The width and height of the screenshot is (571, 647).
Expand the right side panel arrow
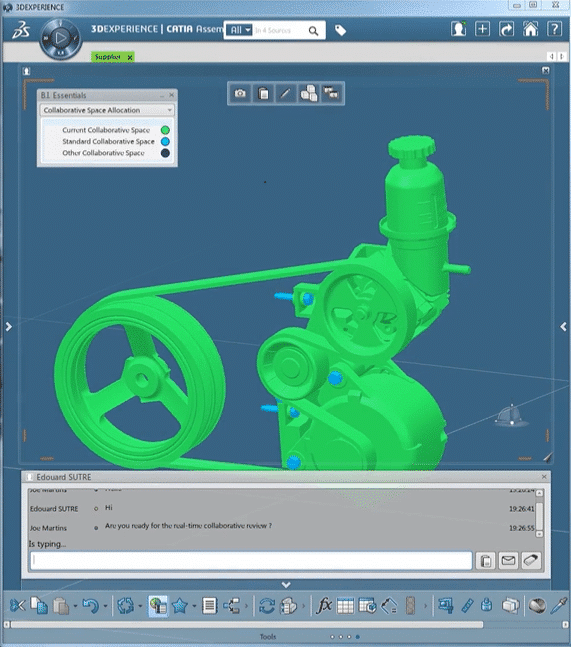point(564,327)
